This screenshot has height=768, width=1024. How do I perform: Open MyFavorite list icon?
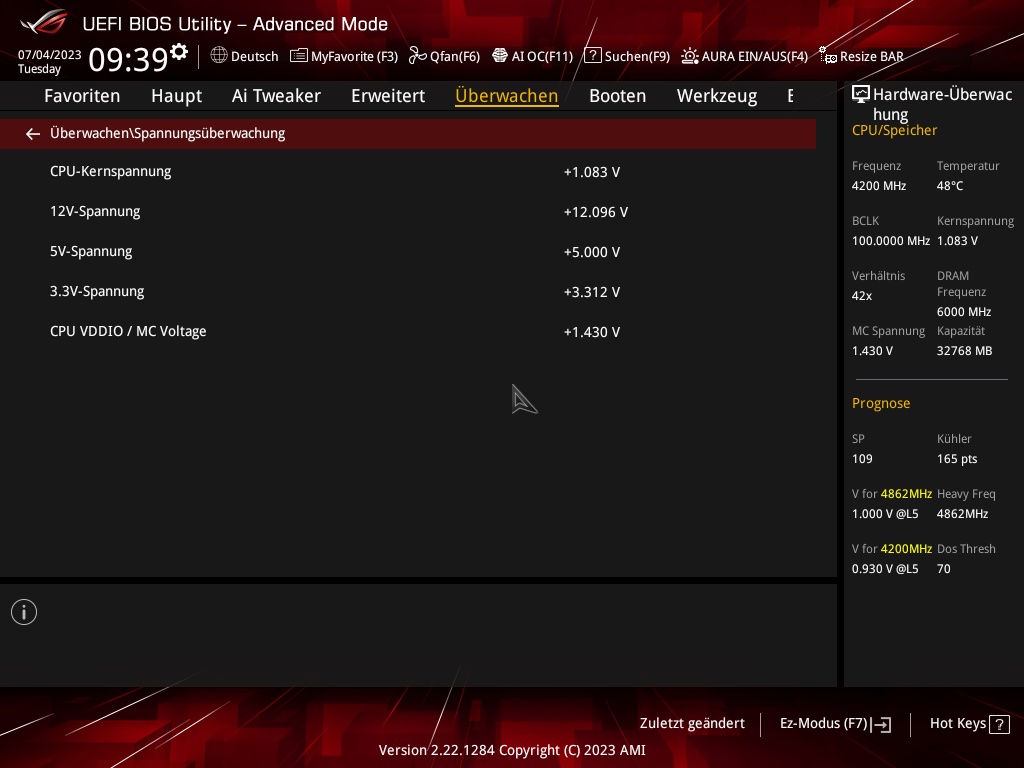click(x=298, y=56)
